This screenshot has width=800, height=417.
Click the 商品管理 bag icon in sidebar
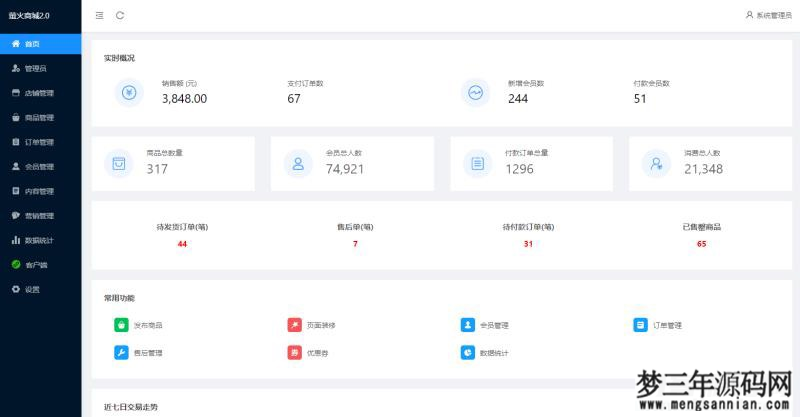coord(16,117)
